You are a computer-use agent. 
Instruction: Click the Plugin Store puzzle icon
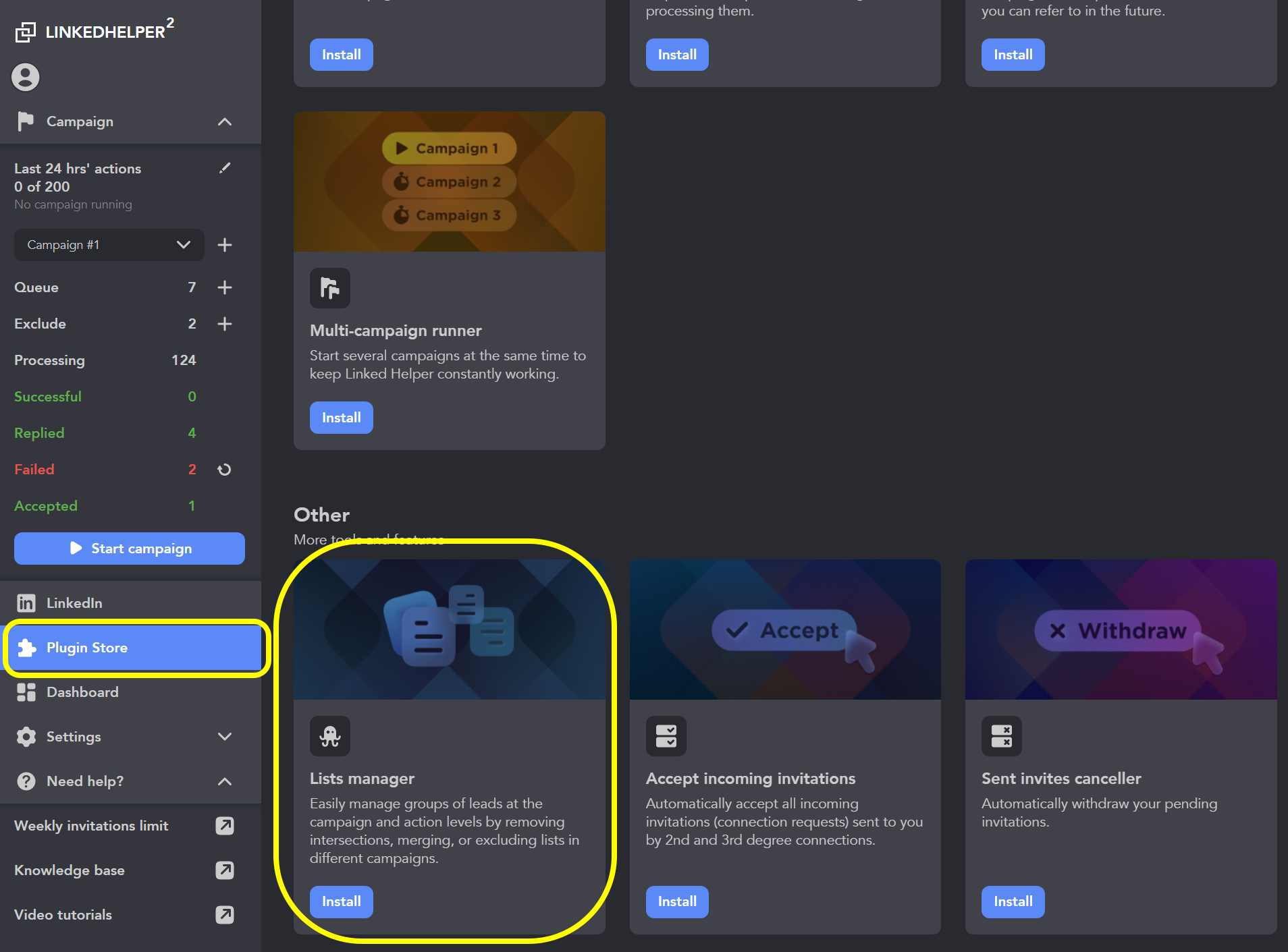coord(26,648)
